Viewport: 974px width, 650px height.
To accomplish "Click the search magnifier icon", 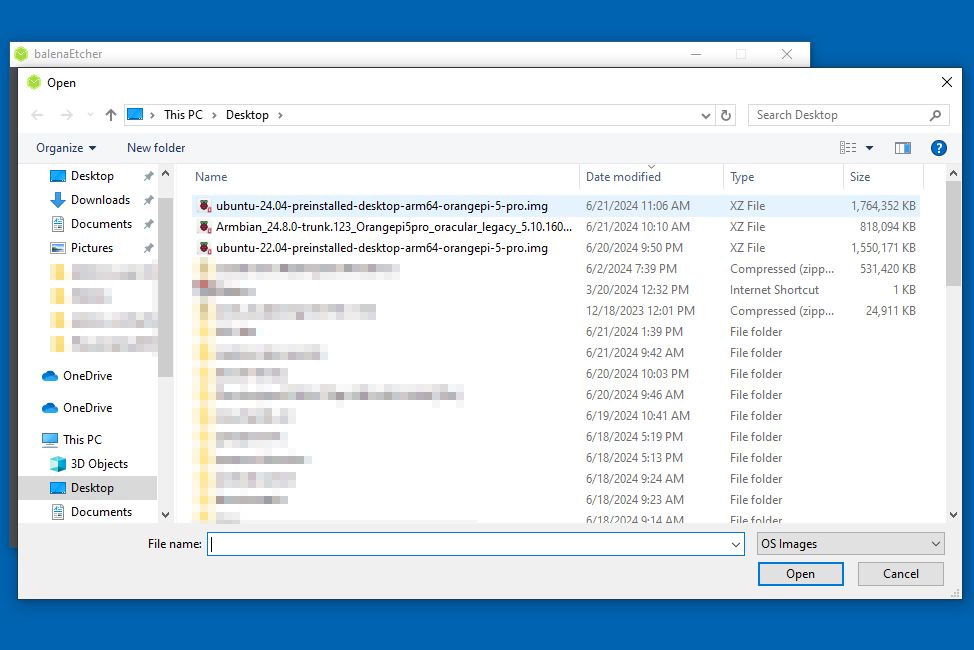I will pyautogui.click(x=935, y=115).
